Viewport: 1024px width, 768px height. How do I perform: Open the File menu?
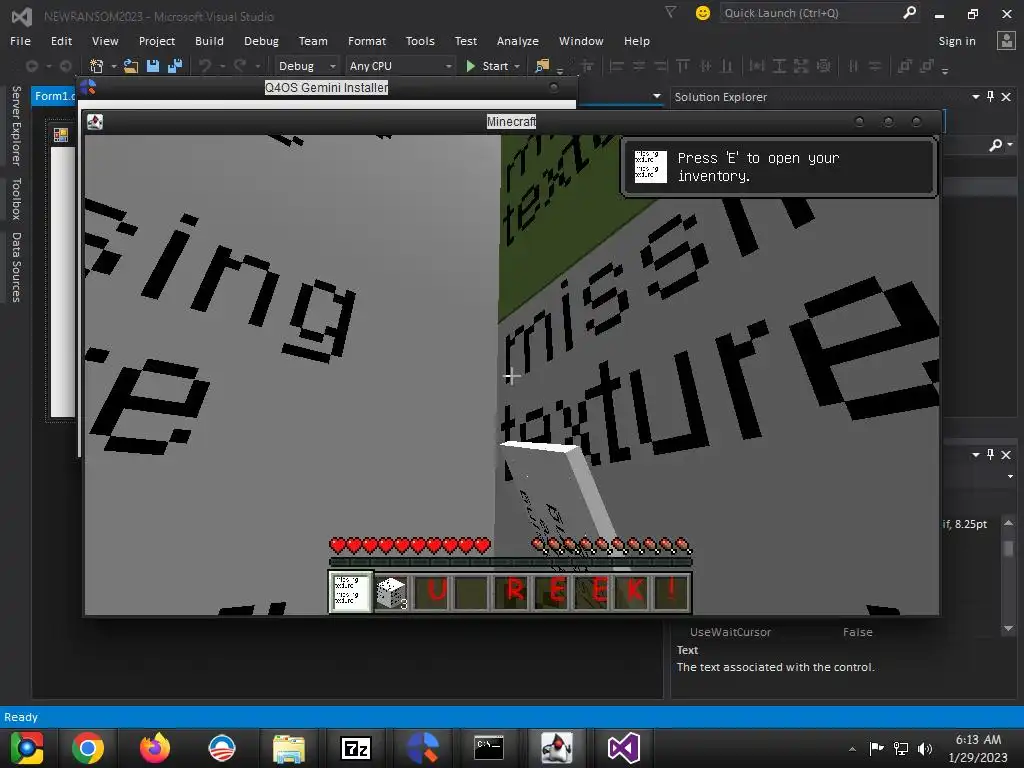(x=20, y=40)
